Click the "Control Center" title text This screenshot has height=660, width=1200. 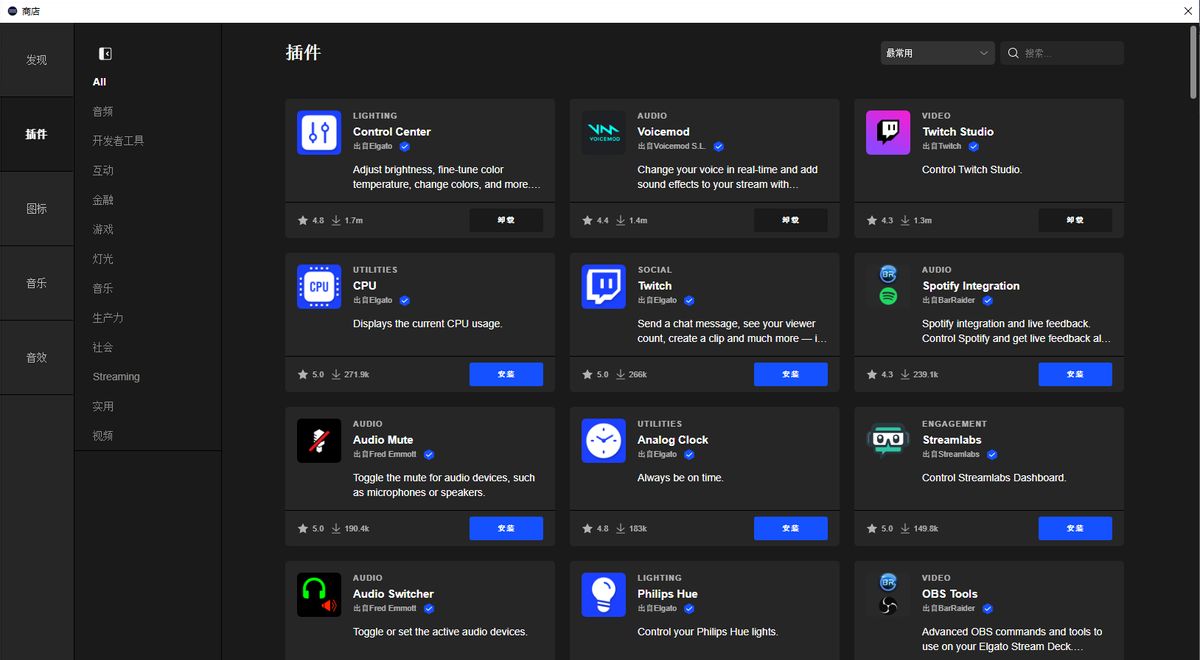click(392, 132)
